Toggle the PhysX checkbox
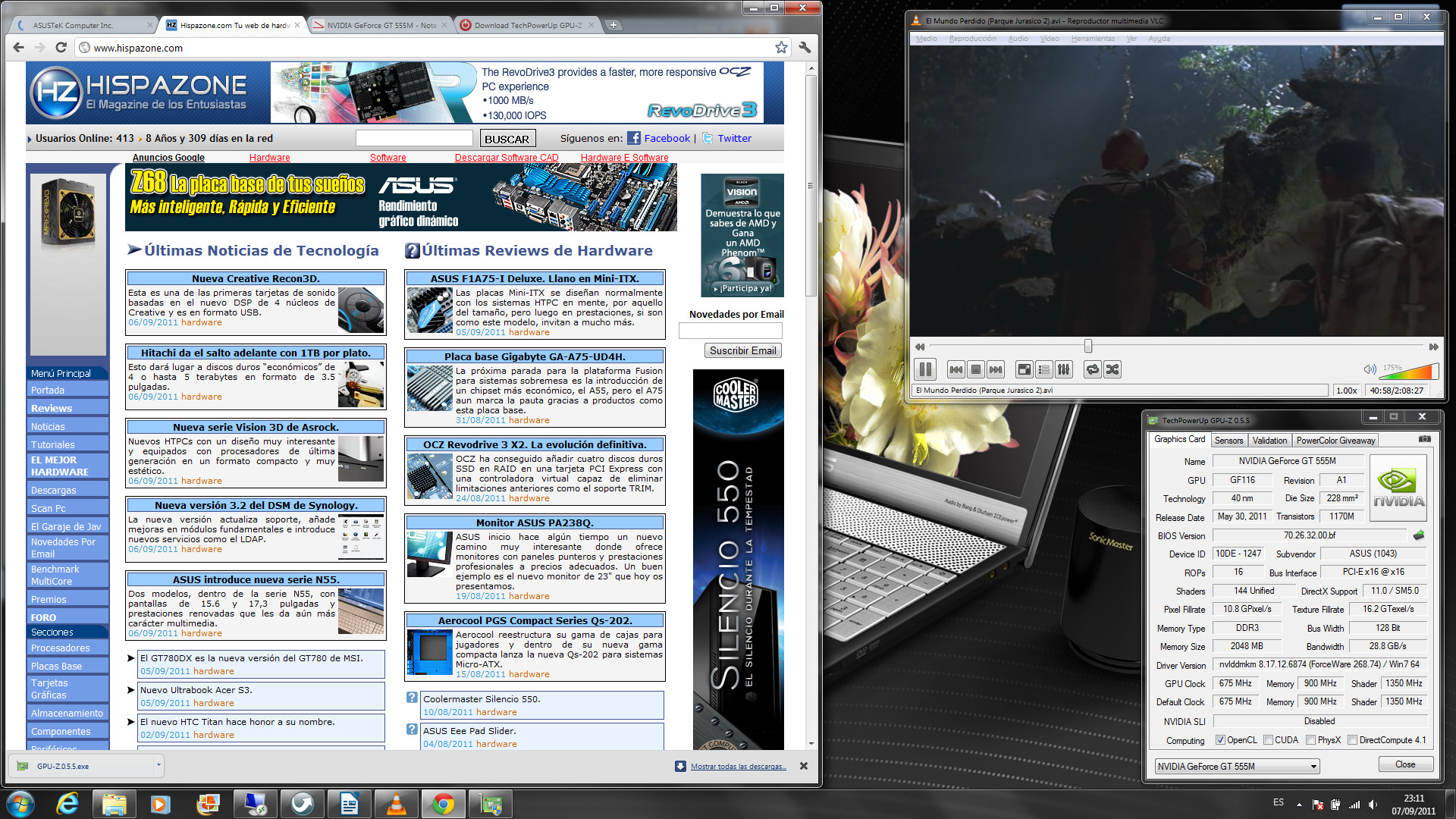 tap(1310, 740)
